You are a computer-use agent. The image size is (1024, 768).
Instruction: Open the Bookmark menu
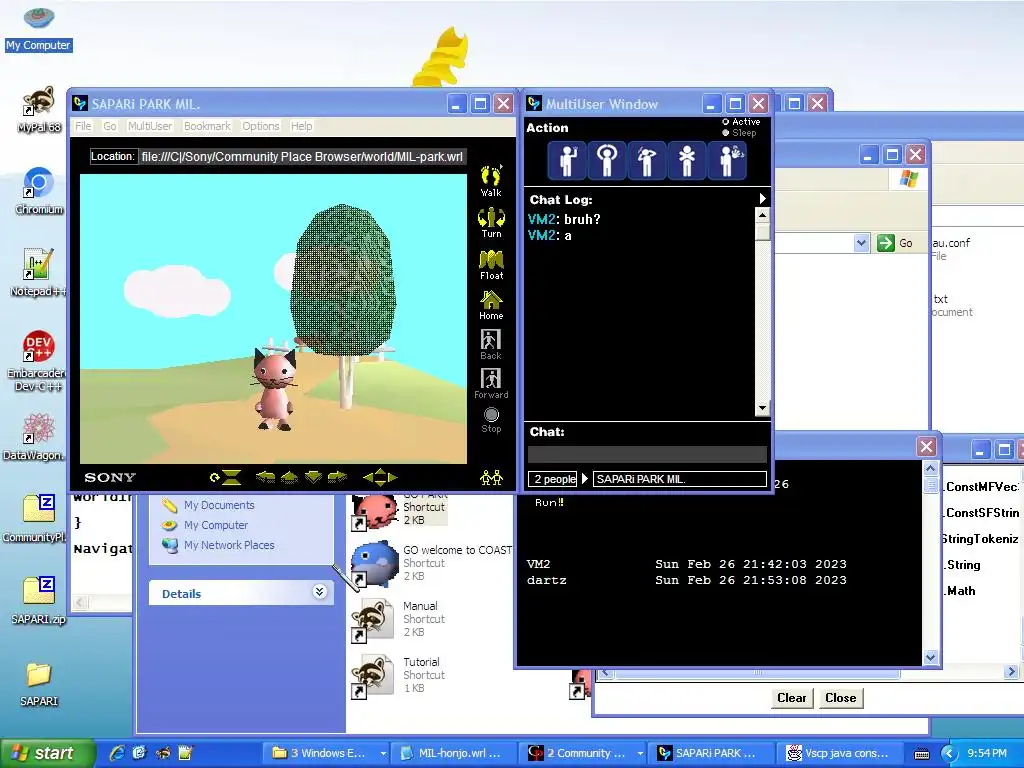207,126
